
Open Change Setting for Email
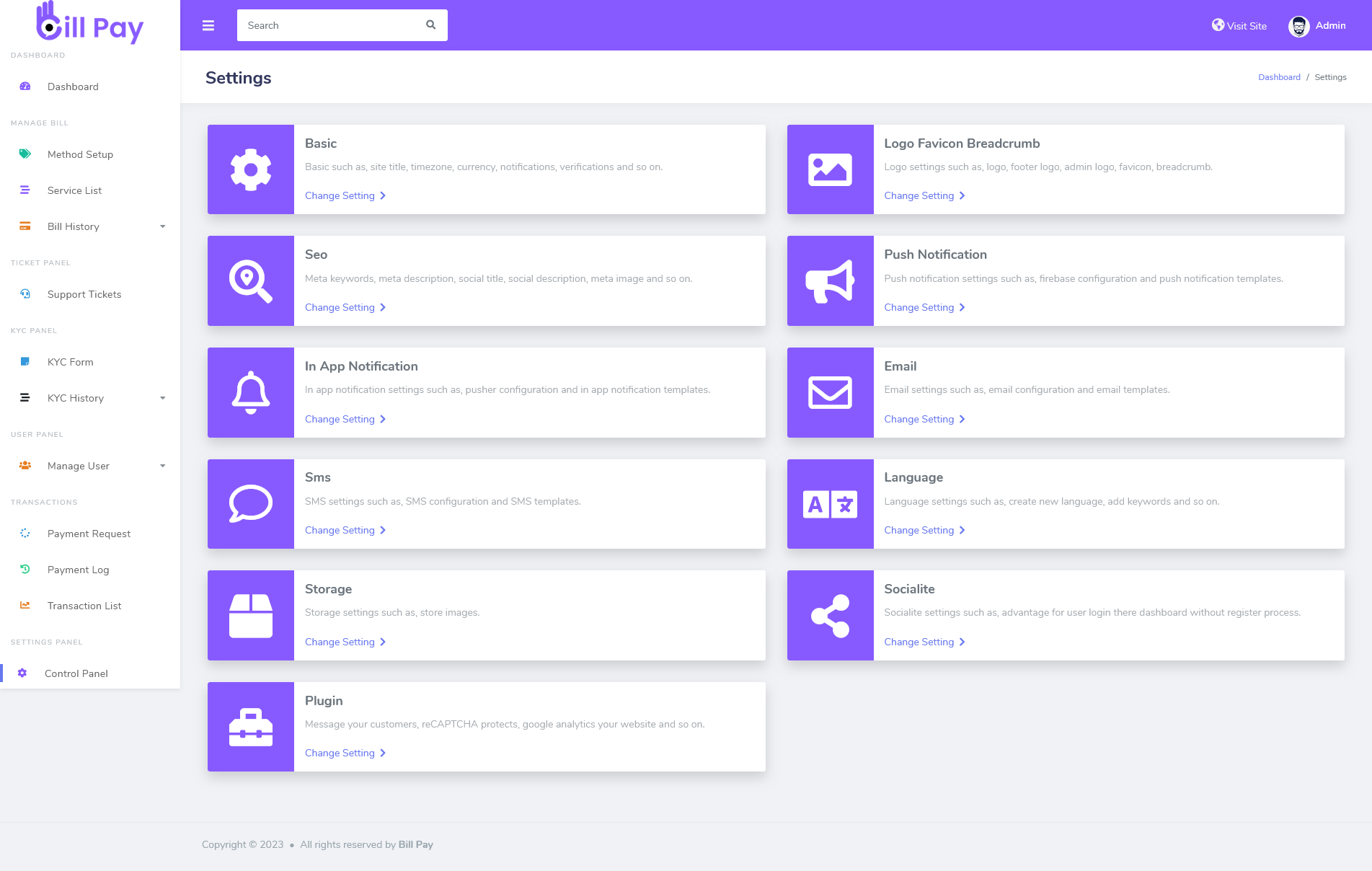point(925,419)
